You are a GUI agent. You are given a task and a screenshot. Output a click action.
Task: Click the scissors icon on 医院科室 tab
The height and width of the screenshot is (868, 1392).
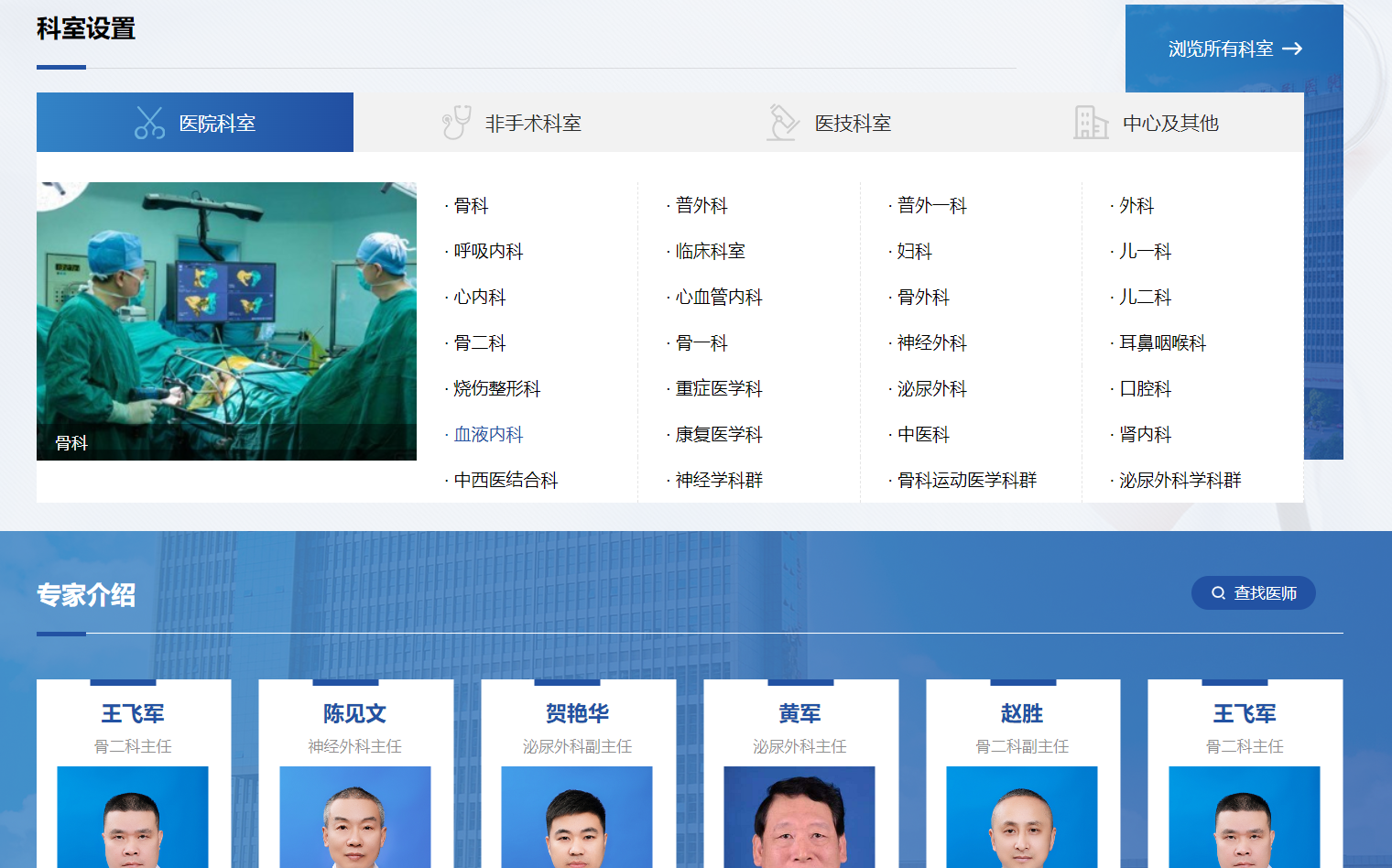pyautogui.click(x=149, y=123)
